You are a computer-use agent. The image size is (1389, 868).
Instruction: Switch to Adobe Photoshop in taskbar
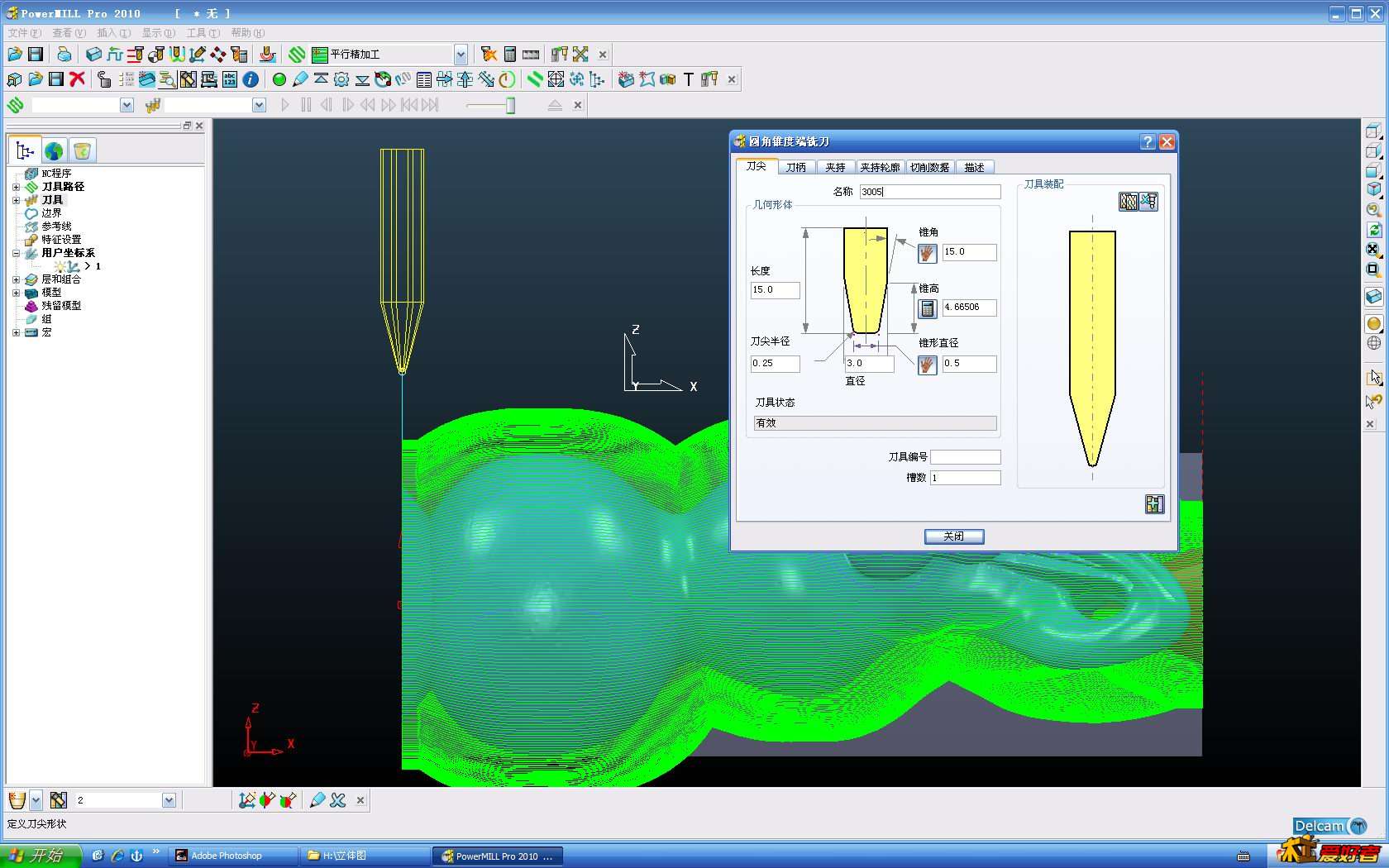(233, 856)
